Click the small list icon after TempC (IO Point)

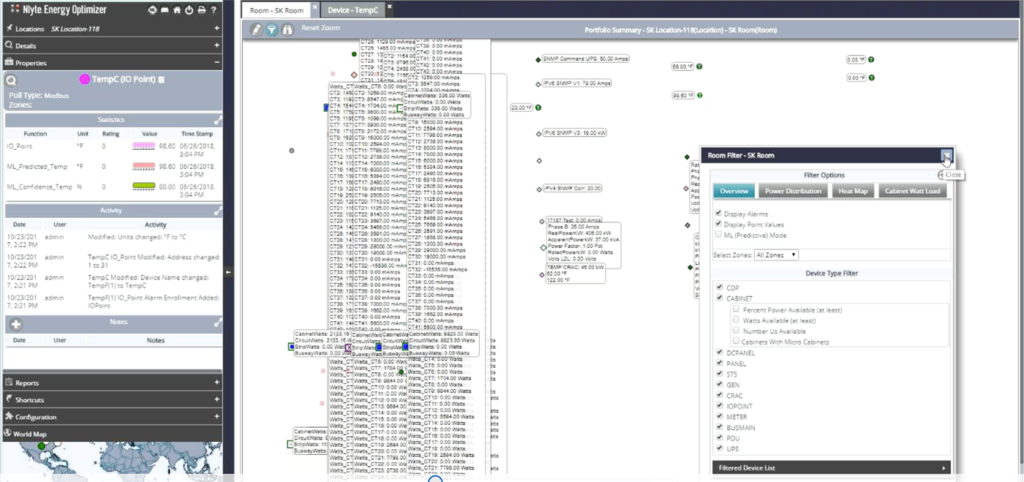pos(161,80)
